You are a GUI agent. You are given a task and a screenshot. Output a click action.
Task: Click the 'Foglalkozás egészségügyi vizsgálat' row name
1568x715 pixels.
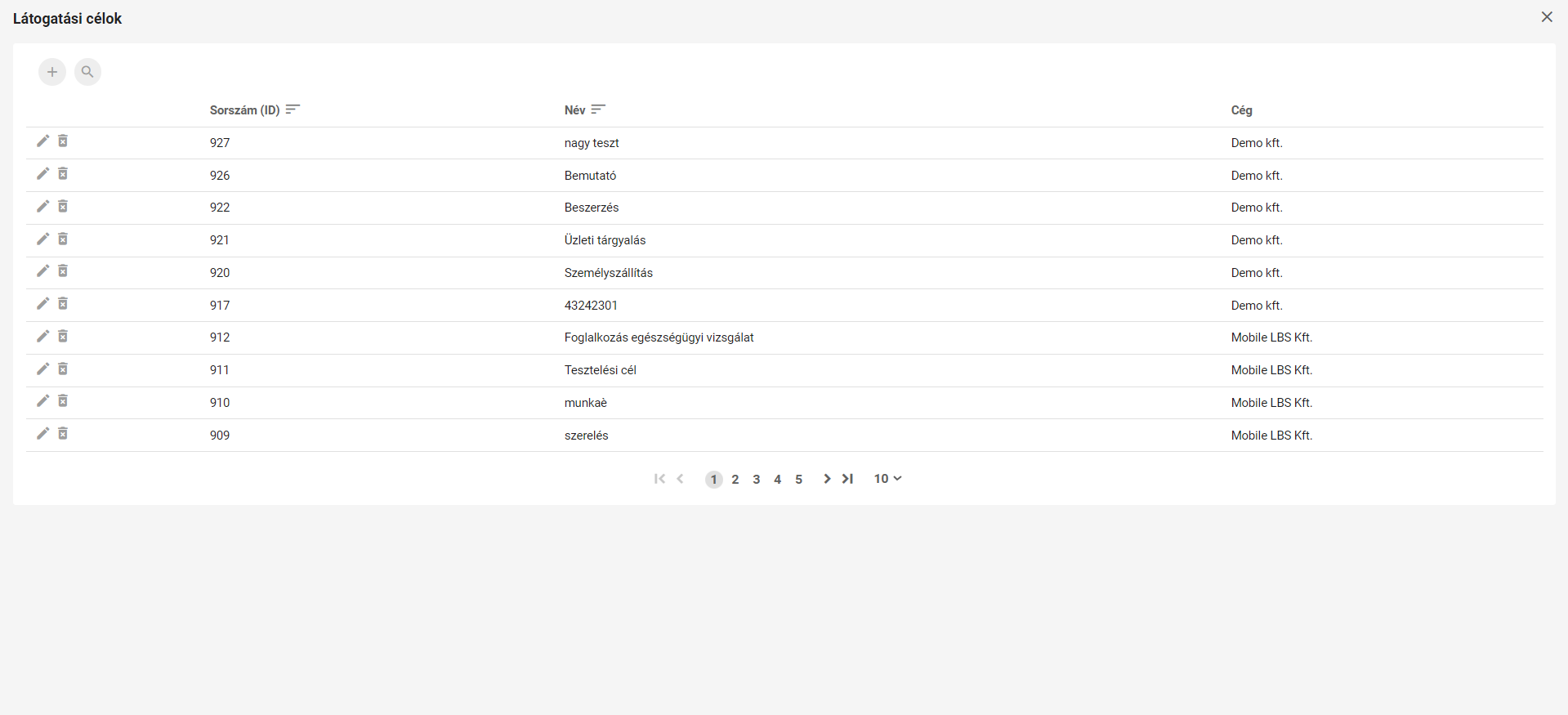pyautogui.click(x=659, y=337)
